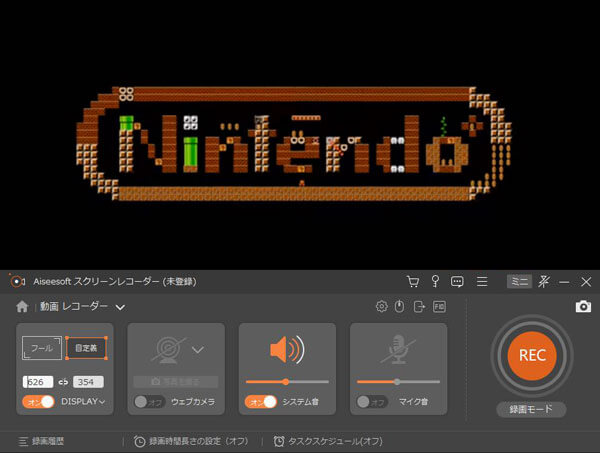Open the 録画履歴 recording history

click(41, 442)
